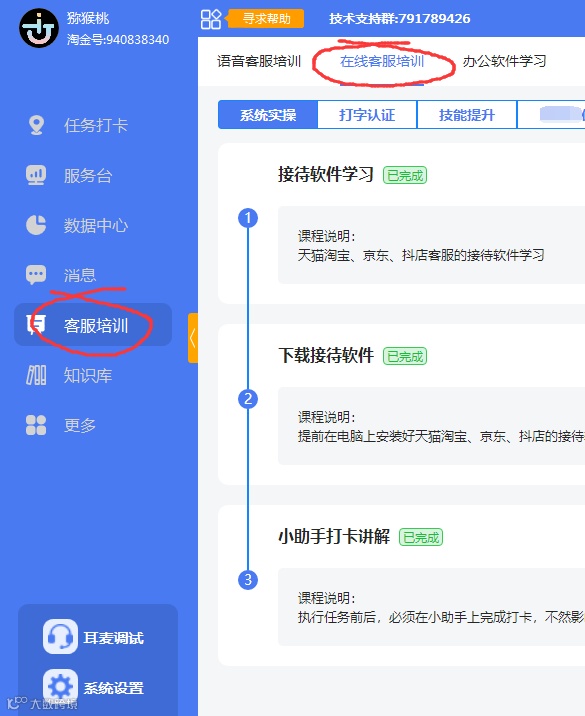Click step 2 timeline marker
The width and height of the screenshot is (585, 716).
(248, 399)
